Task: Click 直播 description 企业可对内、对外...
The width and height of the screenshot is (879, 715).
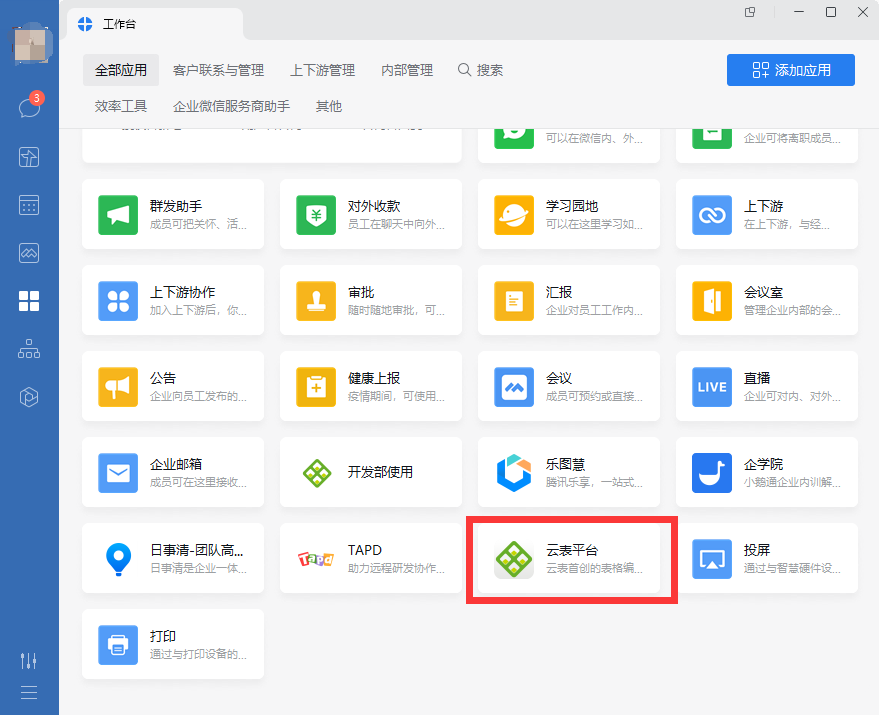Action: [792, 396]
